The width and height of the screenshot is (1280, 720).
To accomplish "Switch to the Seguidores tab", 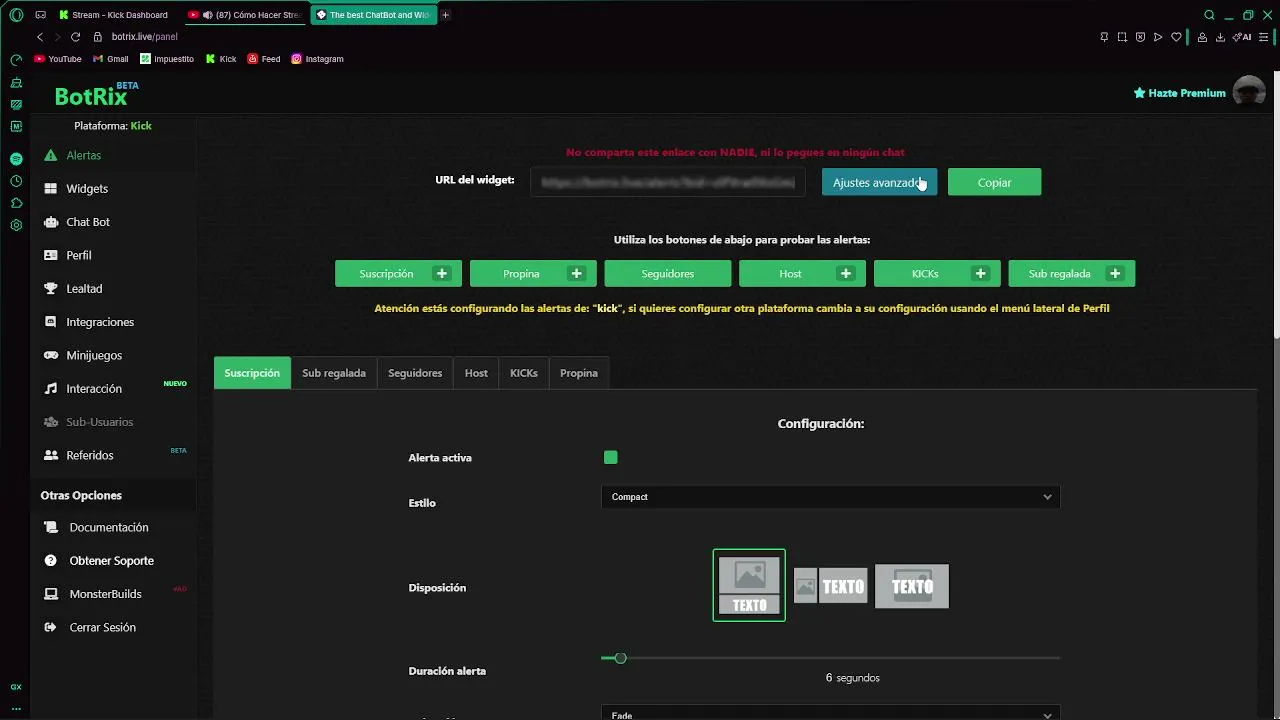I will [415, 373].
